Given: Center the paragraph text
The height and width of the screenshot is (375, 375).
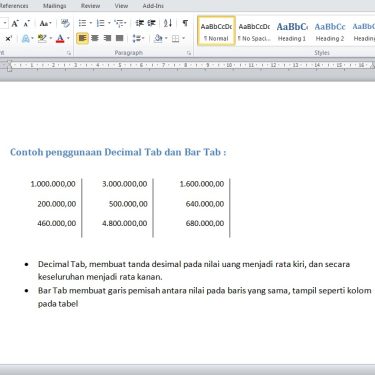Looking at the screenshot, I should tap(95, 39).
